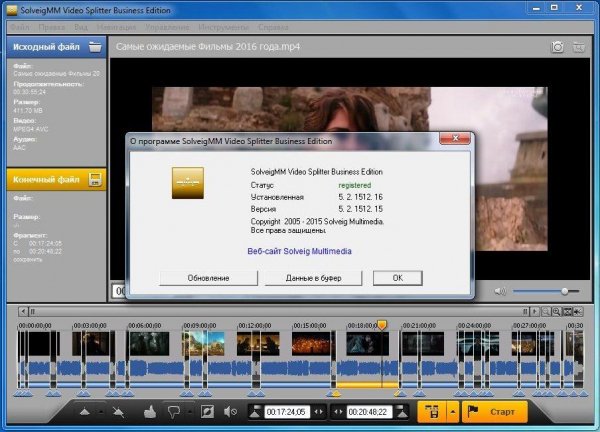Select the thumbnail at 00:06:00;00
Image resolution: width=600 pixels, height=432 pixels.
(x=148, y=344)
